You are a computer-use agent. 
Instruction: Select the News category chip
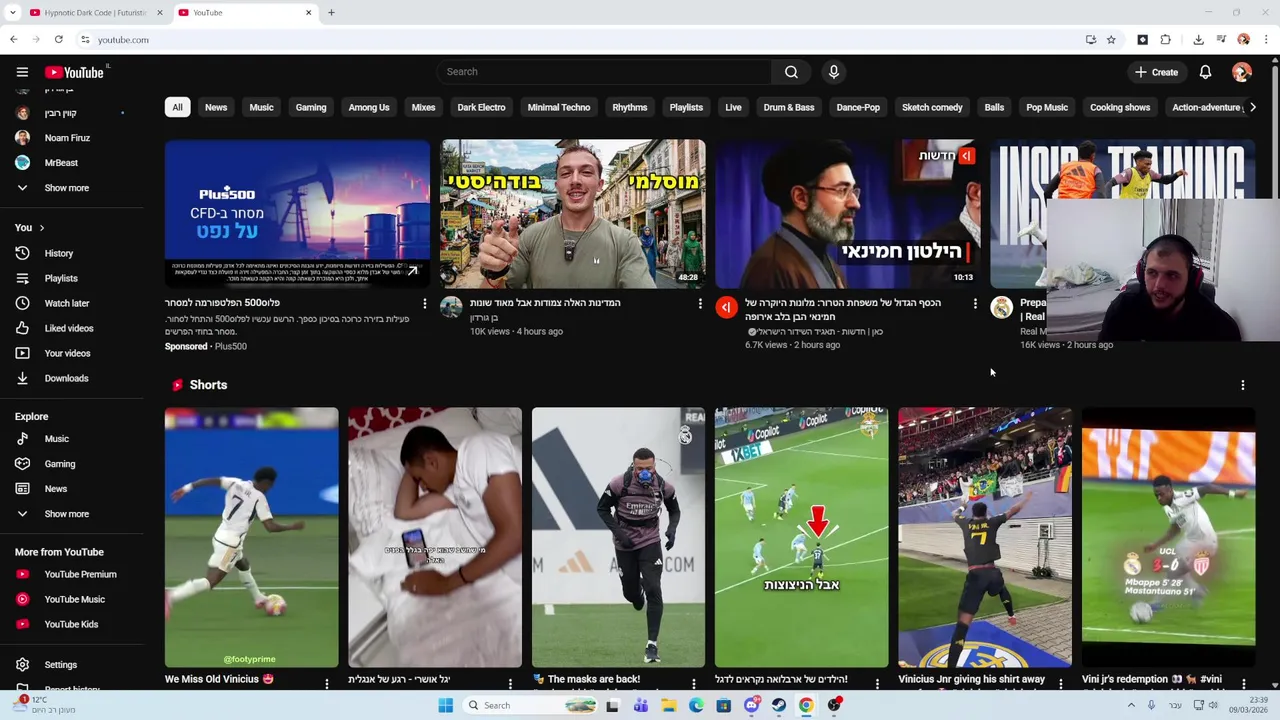click(x=216, y=107)
